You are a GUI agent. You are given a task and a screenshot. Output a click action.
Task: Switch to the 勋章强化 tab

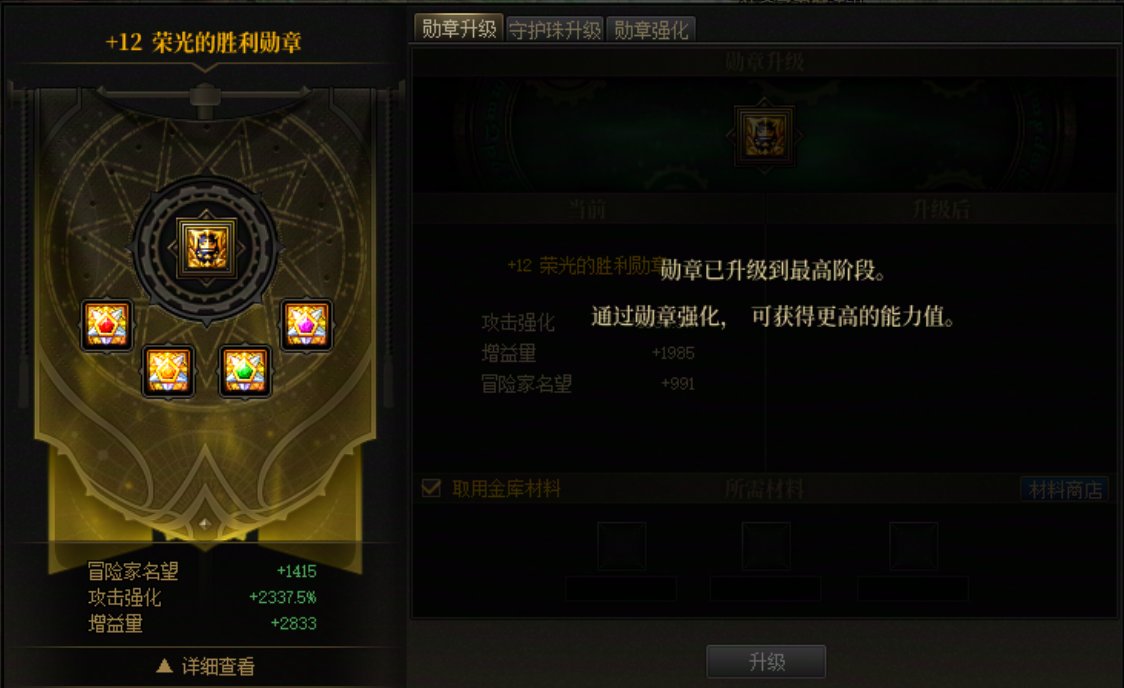[x=651, y=30]
